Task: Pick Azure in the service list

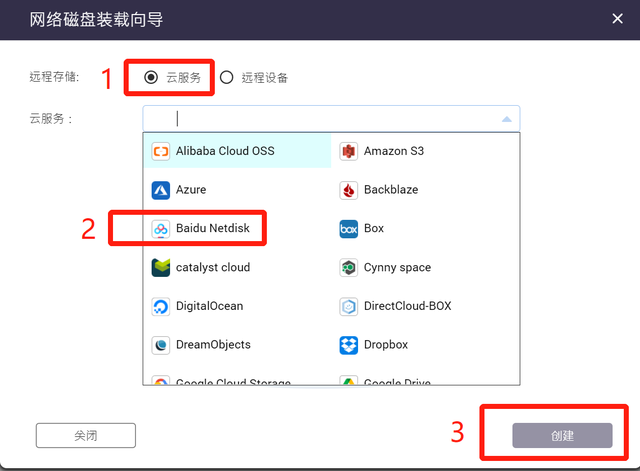Action: (x=191, y=190)
